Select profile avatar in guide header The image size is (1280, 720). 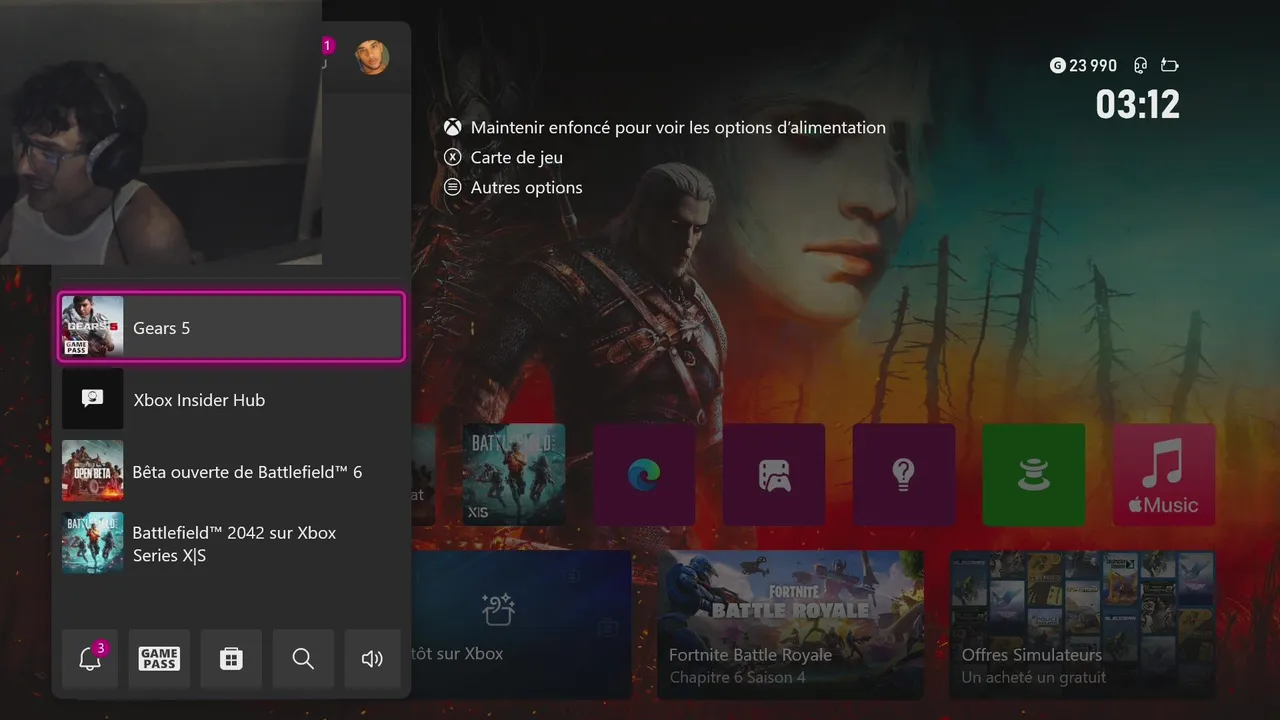point(372,57)
